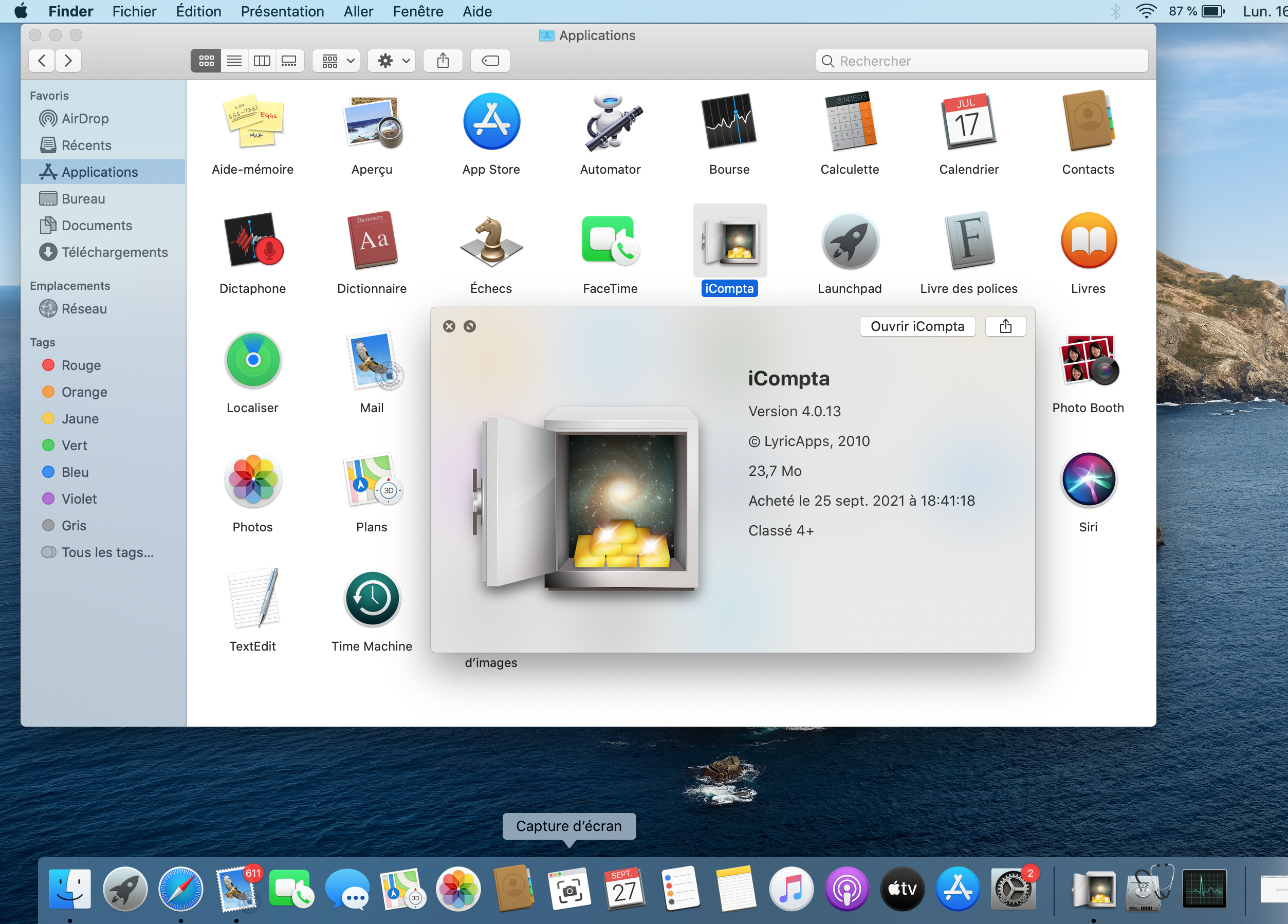The height and width of the screenshot is (924, 1288).
Task: Select the Localiser app icon
Action: [x=253, y=360]
